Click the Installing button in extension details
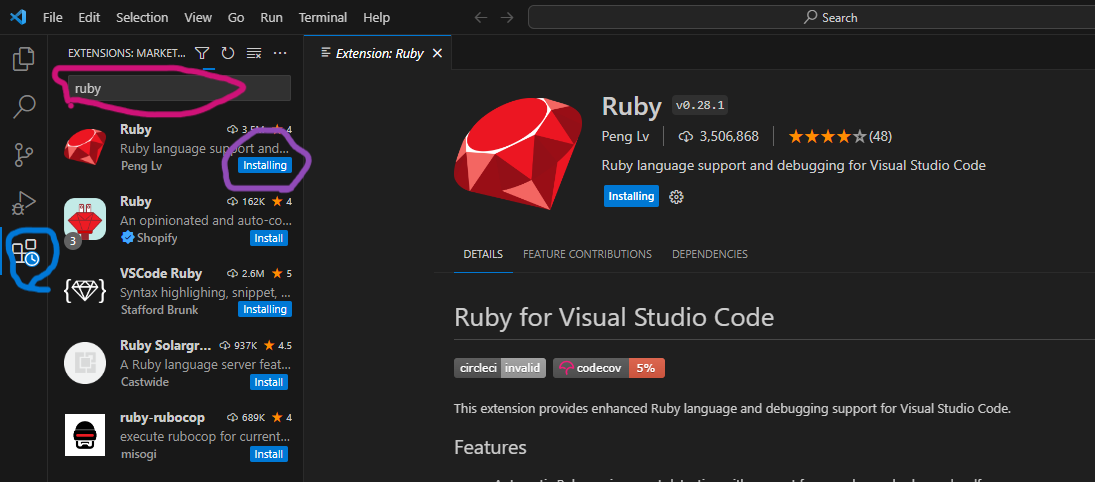1095x482 pixels. [x=631, y=196]
